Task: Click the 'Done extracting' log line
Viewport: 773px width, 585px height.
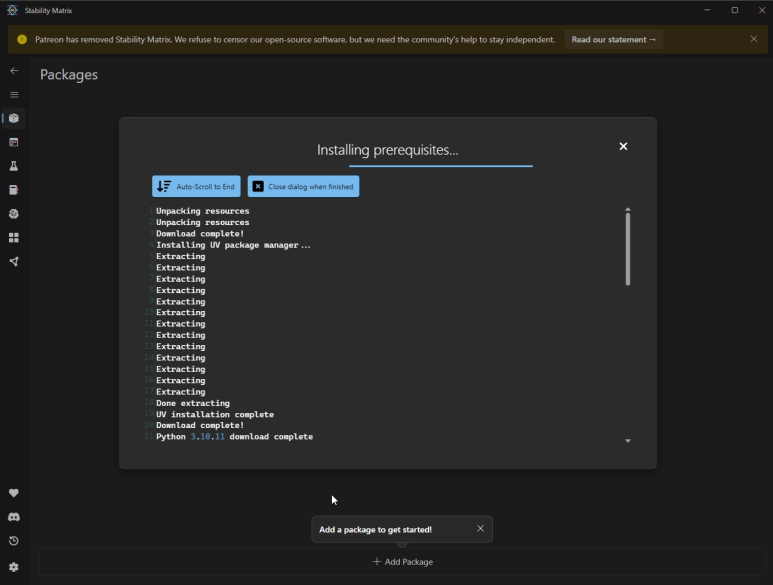Action: click(193, 403)
